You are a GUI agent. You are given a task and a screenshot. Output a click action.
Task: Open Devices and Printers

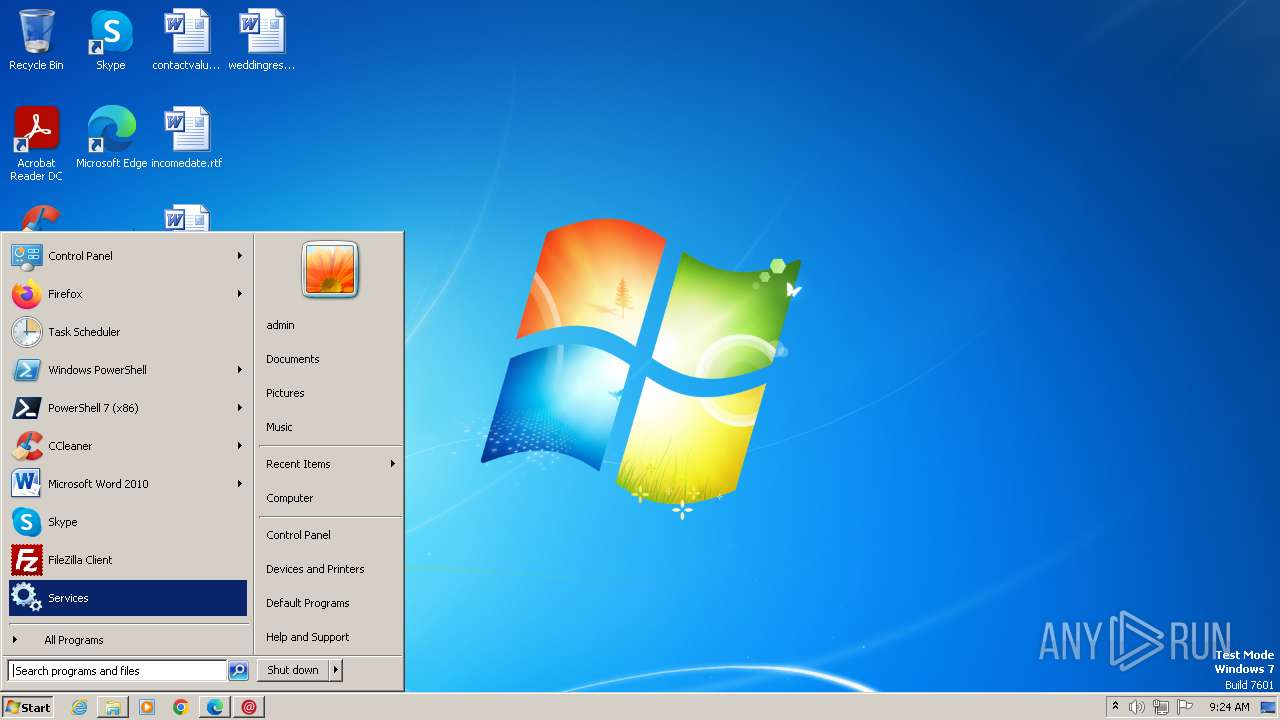(330, 569)
